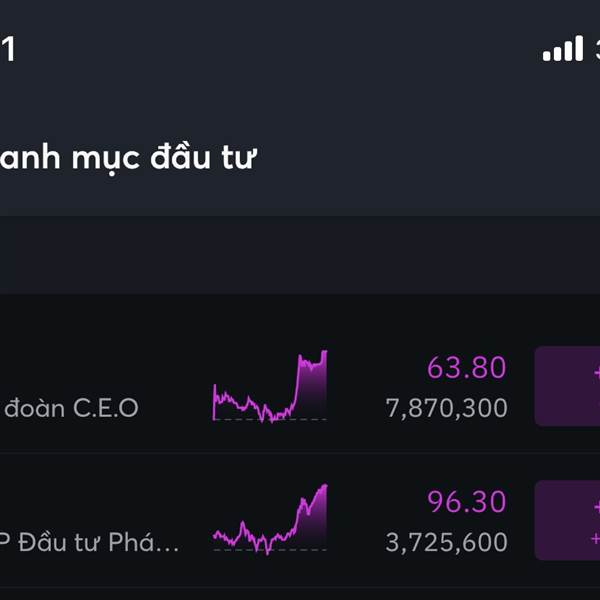This screenshot has height=600, width=600.
Task: Toggle the purple change box beside 96.30
Action: (x=567, y=520)
